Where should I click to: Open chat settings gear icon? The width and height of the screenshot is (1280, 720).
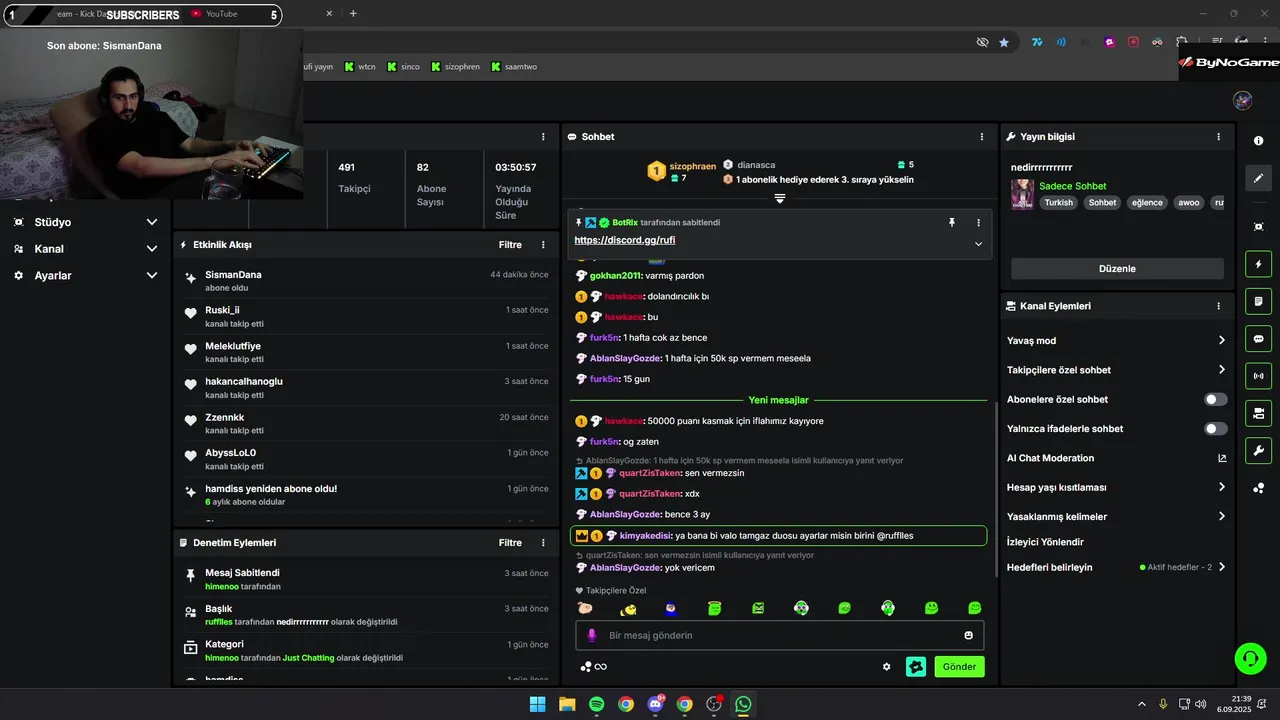pyautogui.click(x=886, y=667)
